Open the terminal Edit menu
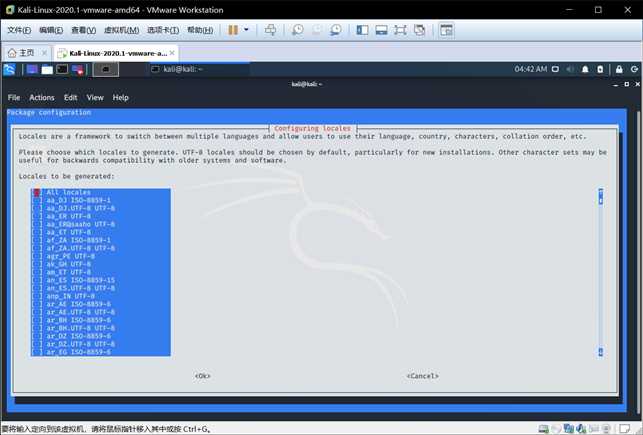 [71, 98]
